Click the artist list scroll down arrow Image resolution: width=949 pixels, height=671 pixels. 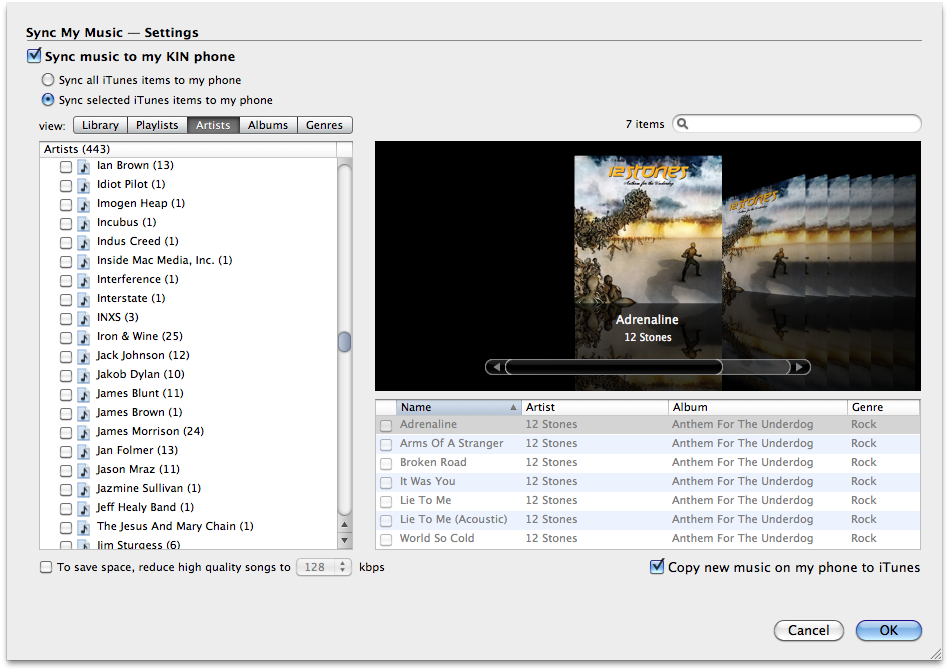click(x=344, y=540)
